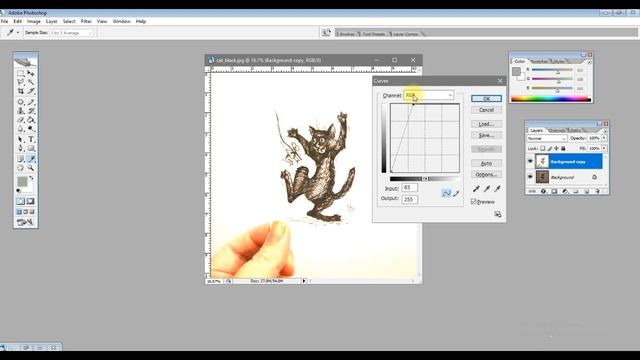Select the Blur tool

(20, 128)
